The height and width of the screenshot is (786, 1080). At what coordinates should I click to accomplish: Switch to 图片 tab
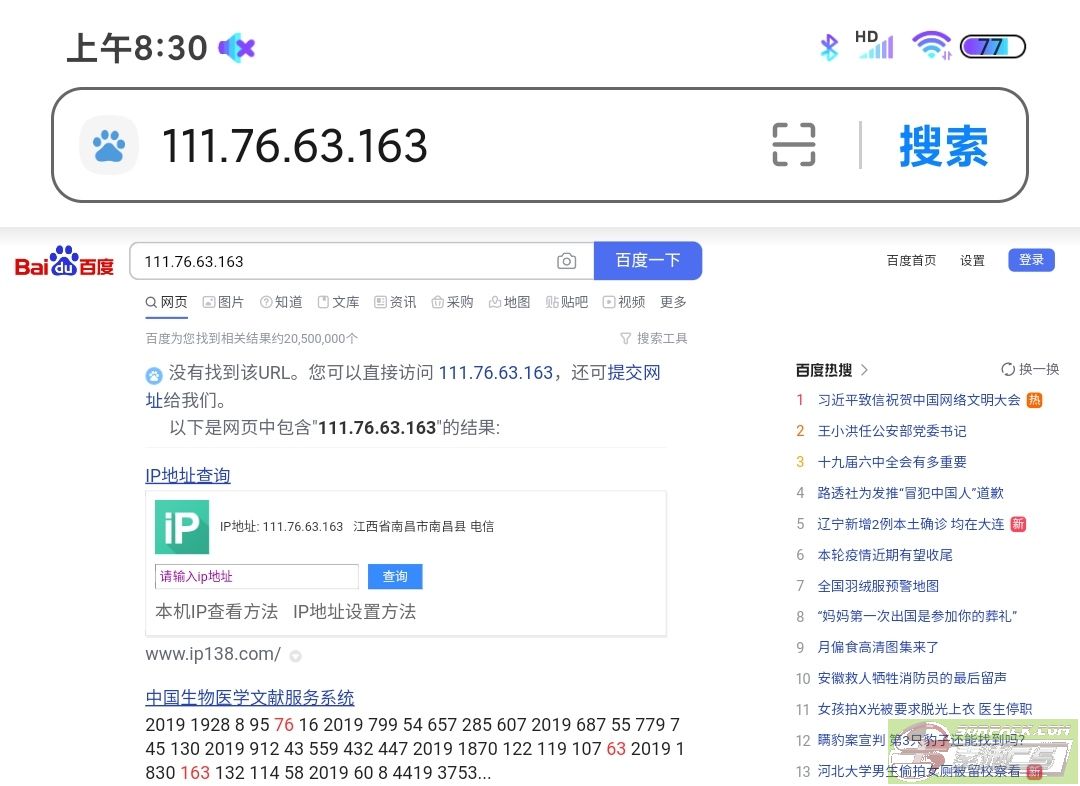[x=223, y=302]
